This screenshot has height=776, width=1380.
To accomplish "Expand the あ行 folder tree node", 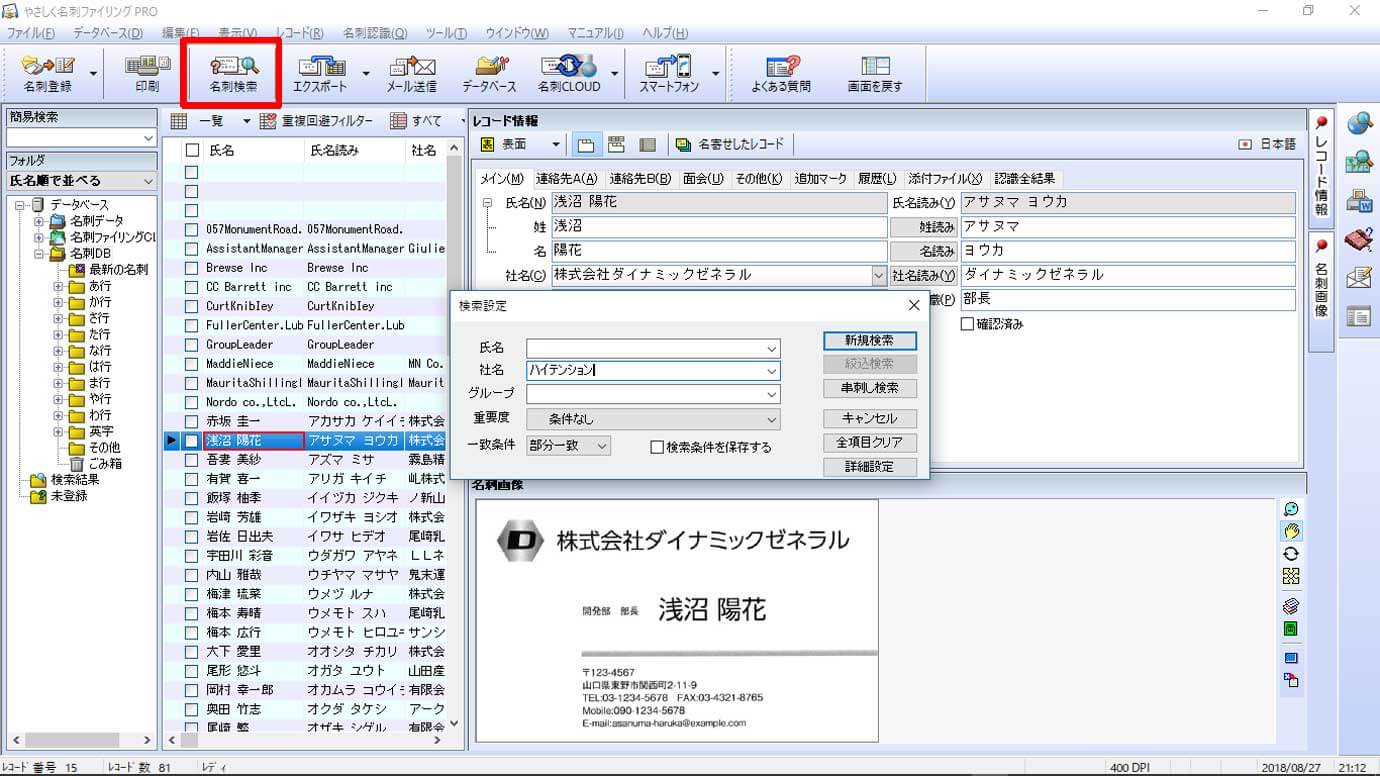I will (58, 286).
